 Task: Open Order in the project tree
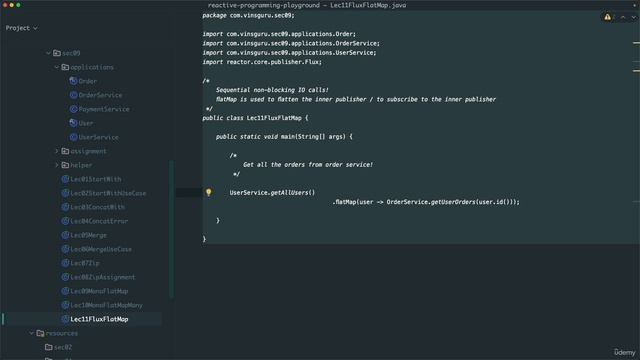point(88,81)
